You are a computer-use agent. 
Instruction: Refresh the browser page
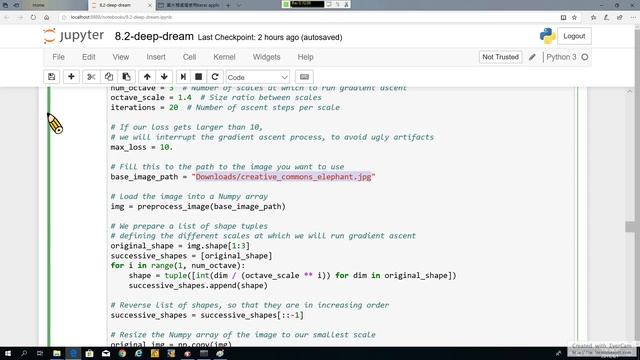pyautogui.click(x=33, y=17)
